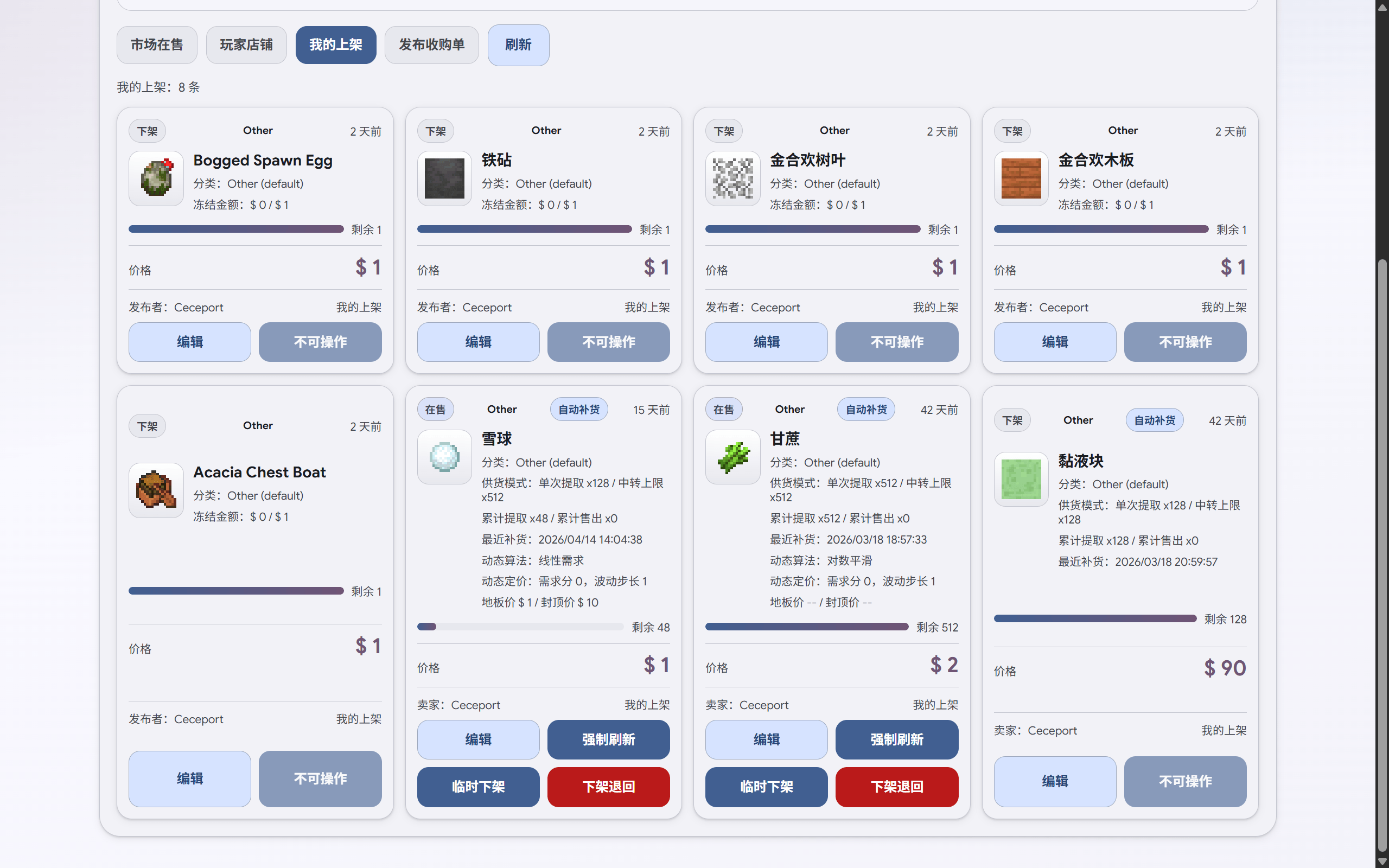Select the 我的上架 tab
Image resolution: width=1389 pixels, height=868 pixels.
(336, 45)
